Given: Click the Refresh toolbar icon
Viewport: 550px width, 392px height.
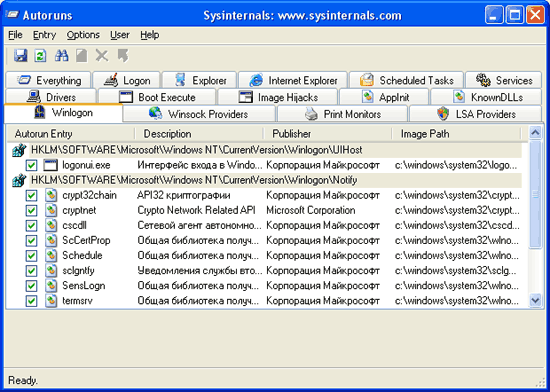Looking at the screenshot, I should point(40,56).
